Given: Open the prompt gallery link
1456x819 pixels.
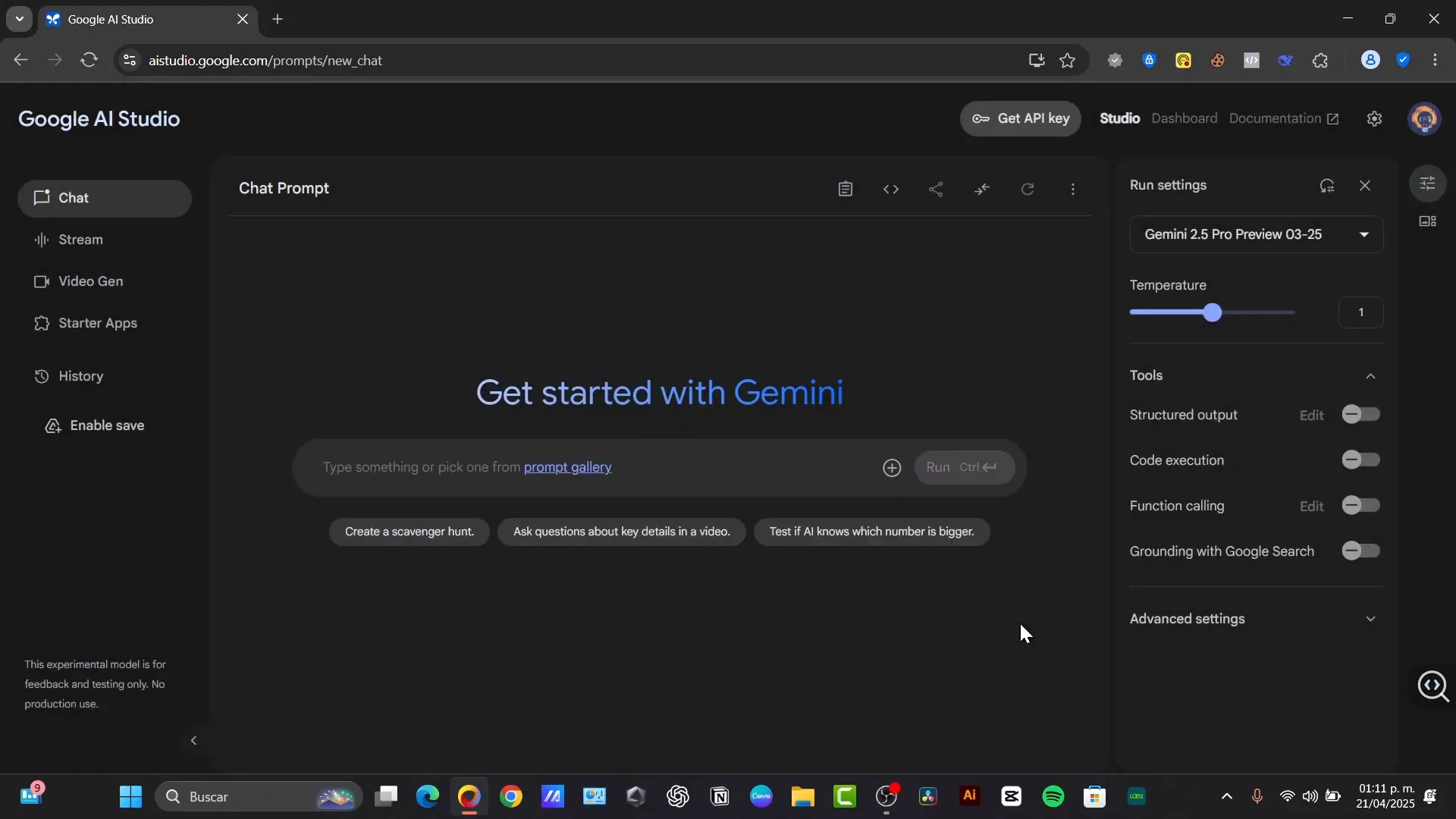Looking at the screenshot, I should [568, 467].
